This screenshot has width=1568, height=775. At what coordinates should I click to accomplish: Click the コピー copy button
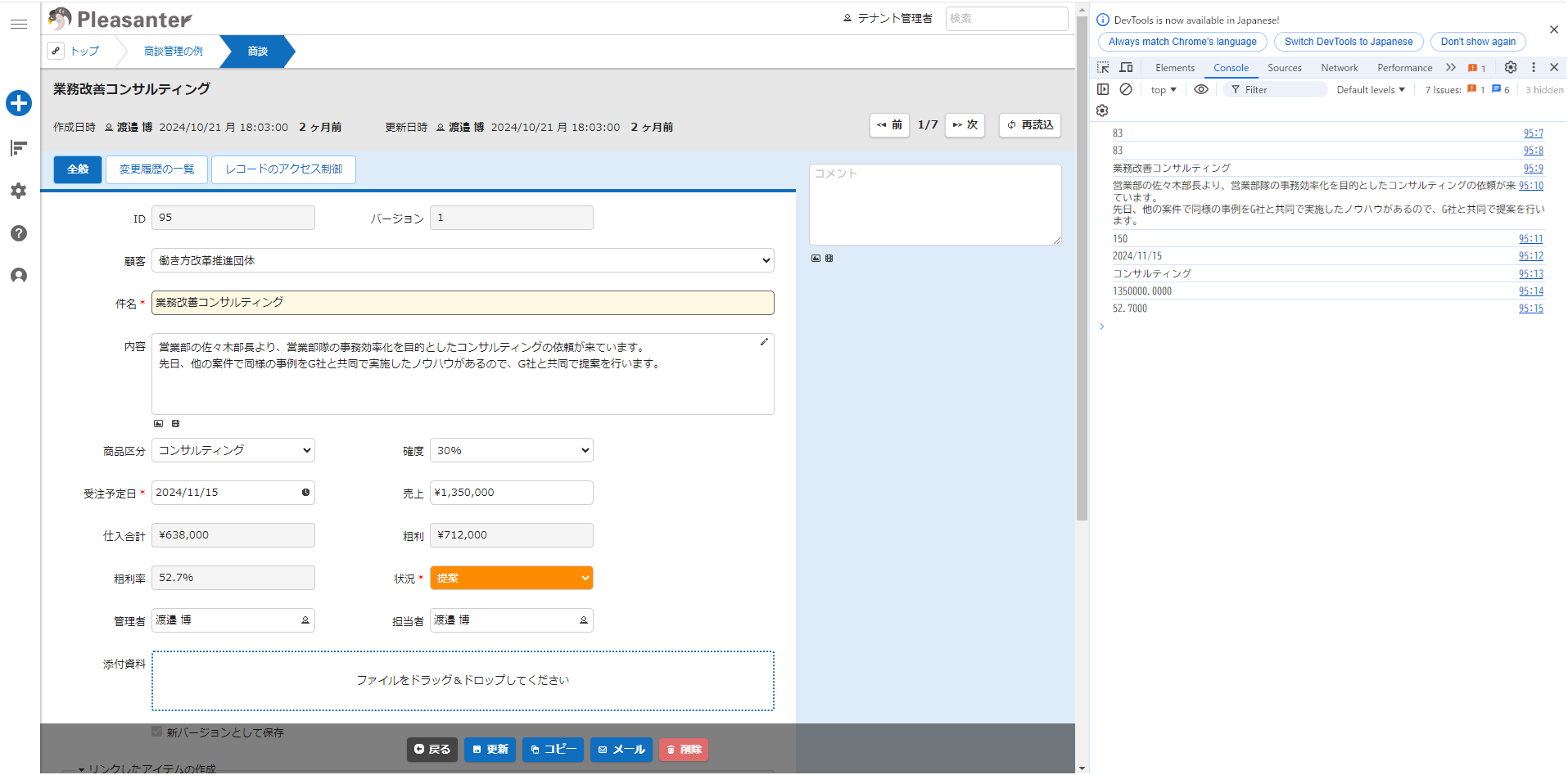(x=553, y=750)
